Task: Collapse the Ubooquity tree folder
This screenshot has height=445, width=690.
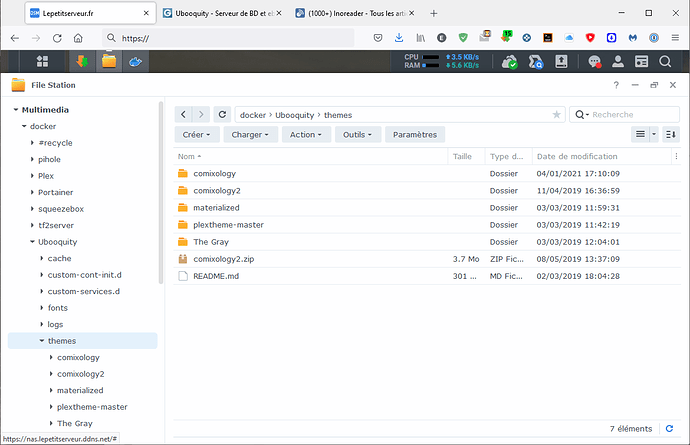Action: click(32, 242)
